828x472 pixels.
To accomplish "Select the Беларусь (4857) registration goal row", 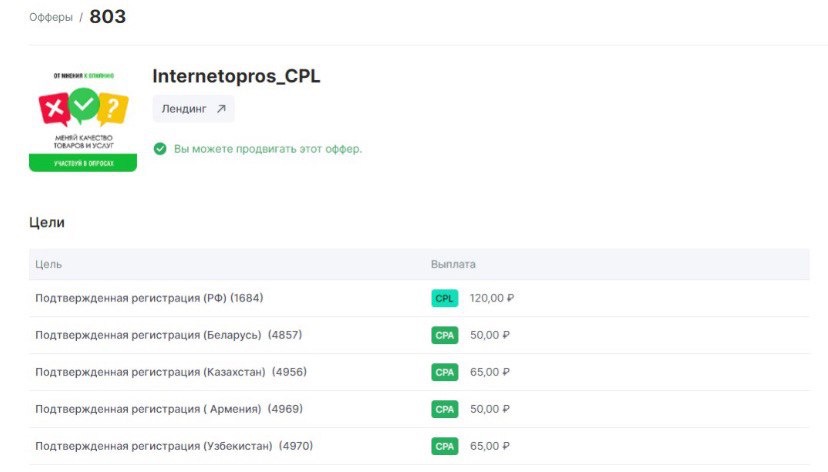I will [x=419, y=335].
